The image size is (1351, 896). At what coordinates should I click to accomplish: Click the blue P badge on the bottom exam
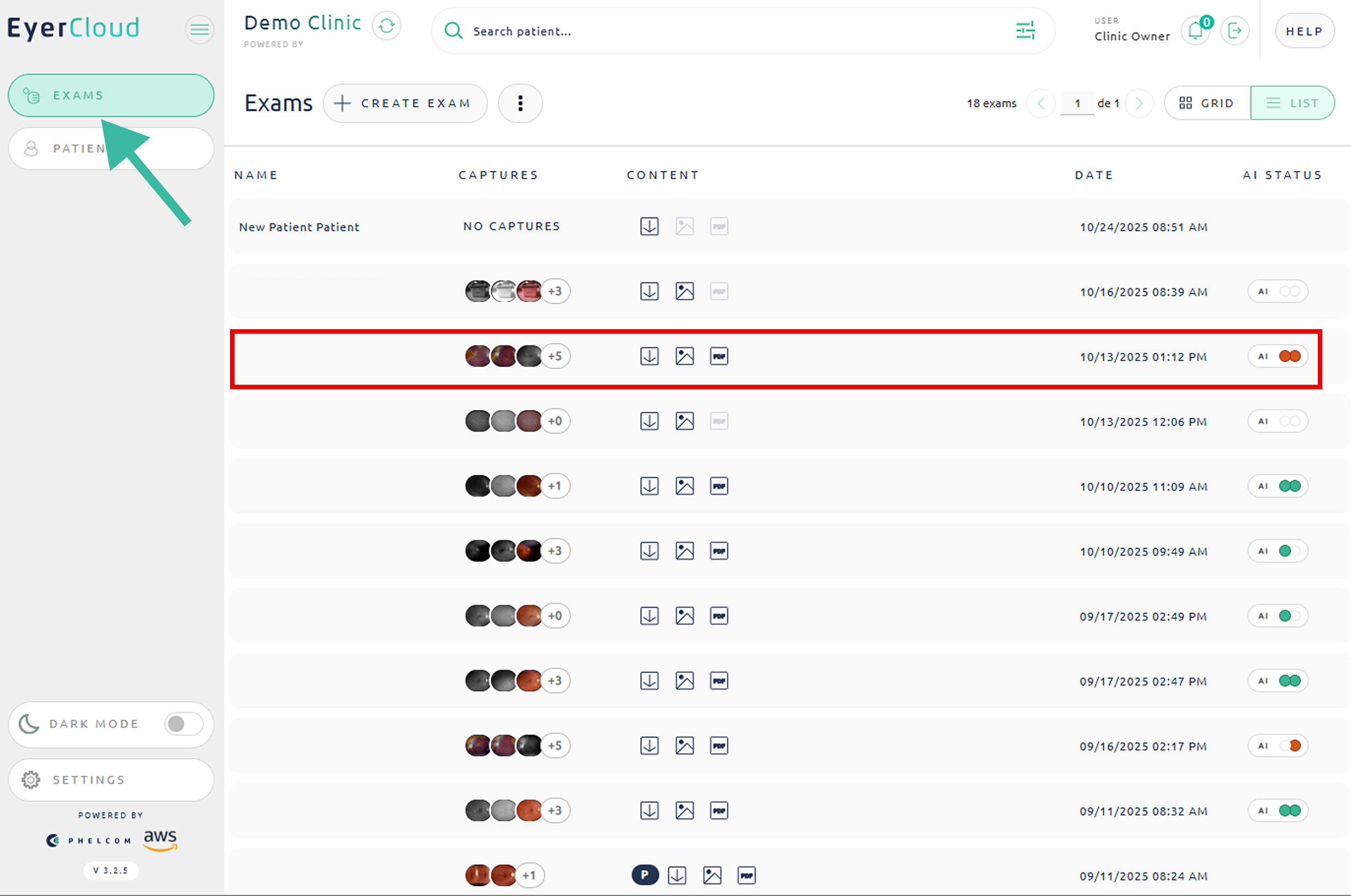(x=645, y=875)
